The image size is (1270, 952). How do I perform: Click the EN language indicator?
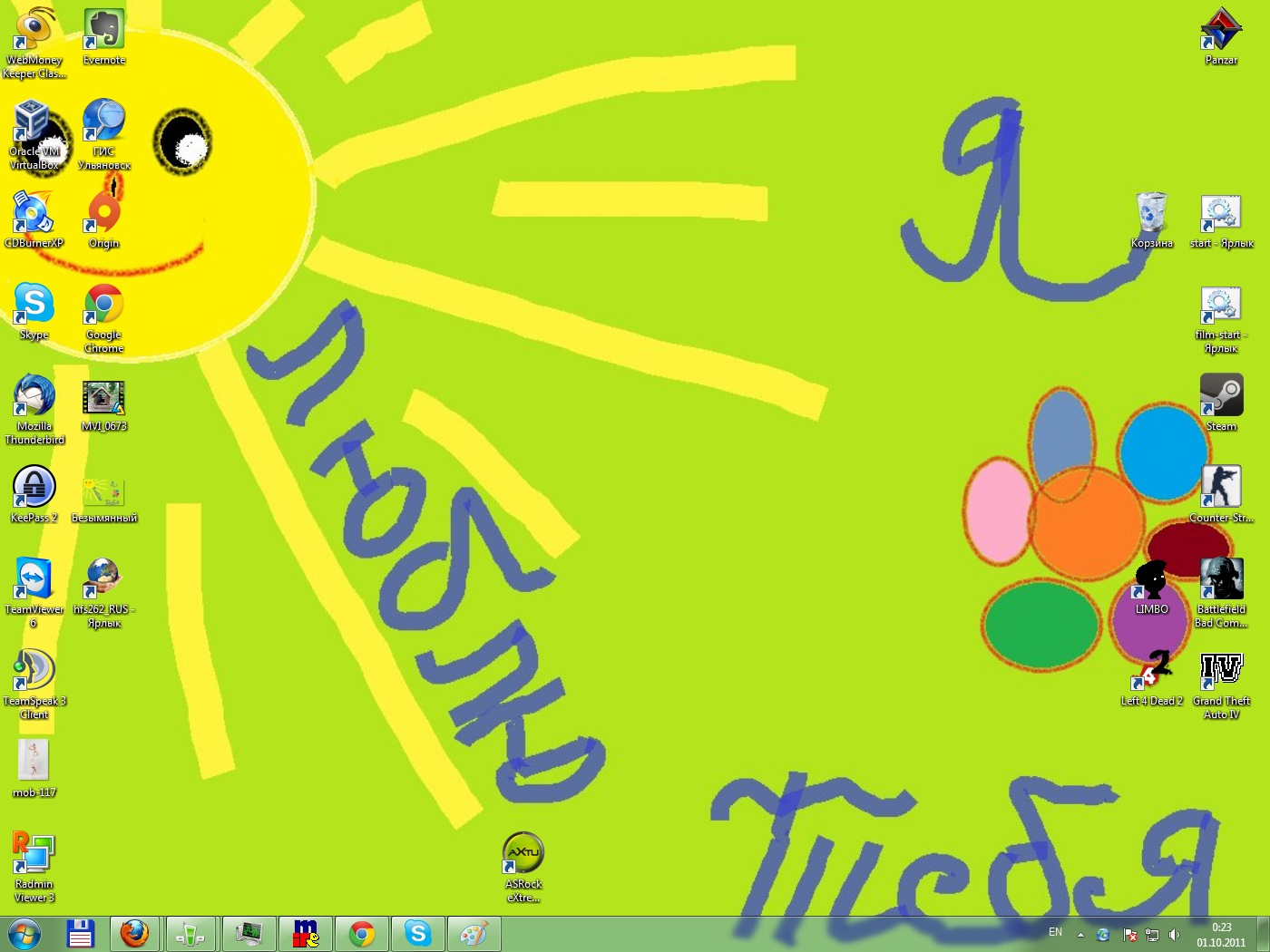tap(1055, 932)
